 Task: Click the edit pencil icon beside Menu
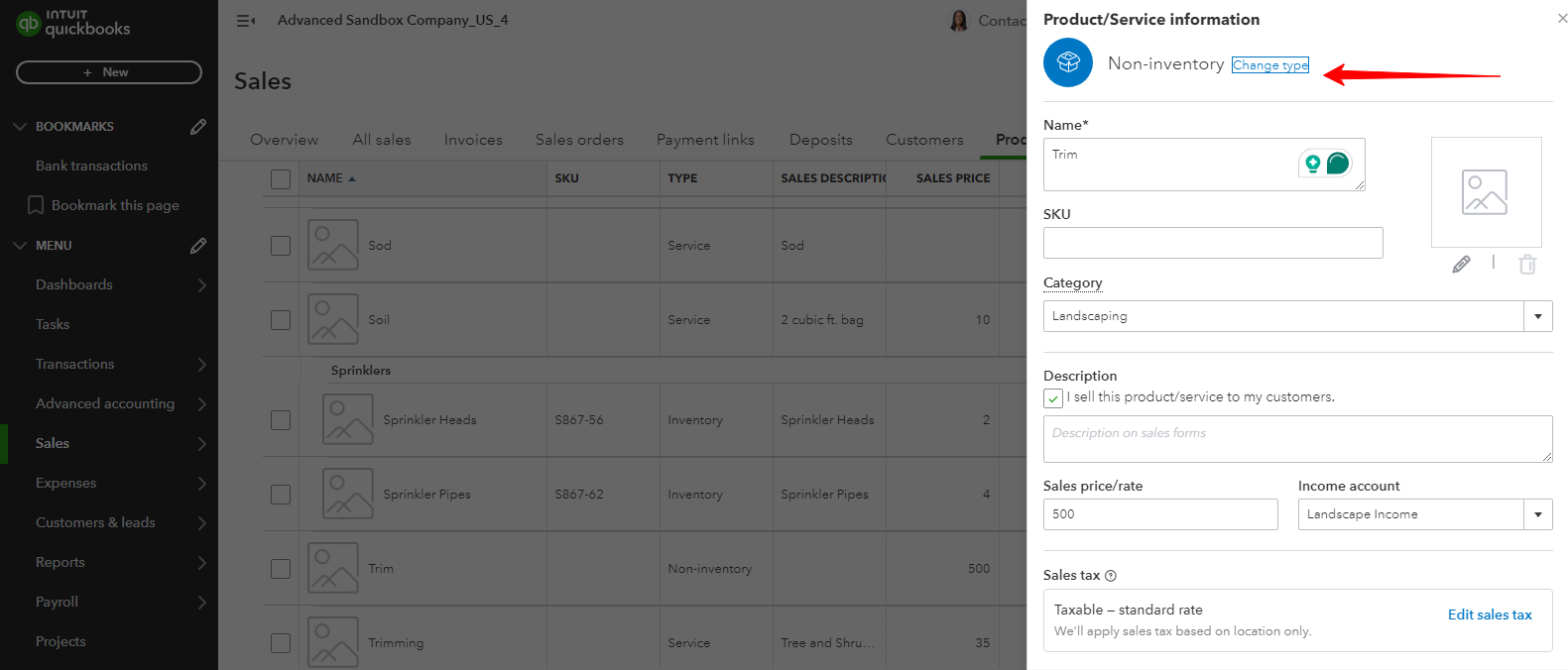click(198, 246)
